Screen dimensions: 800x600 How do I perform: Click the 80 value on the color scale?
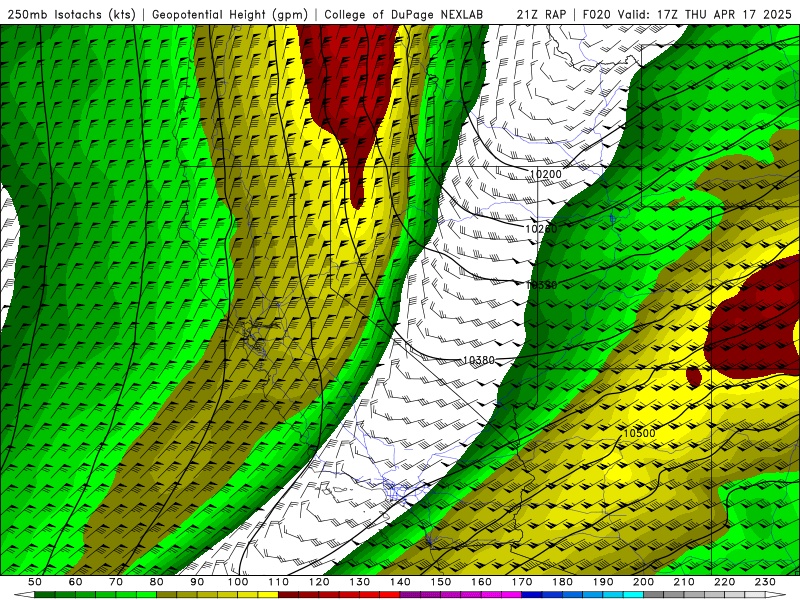click(x=157, y=582)
